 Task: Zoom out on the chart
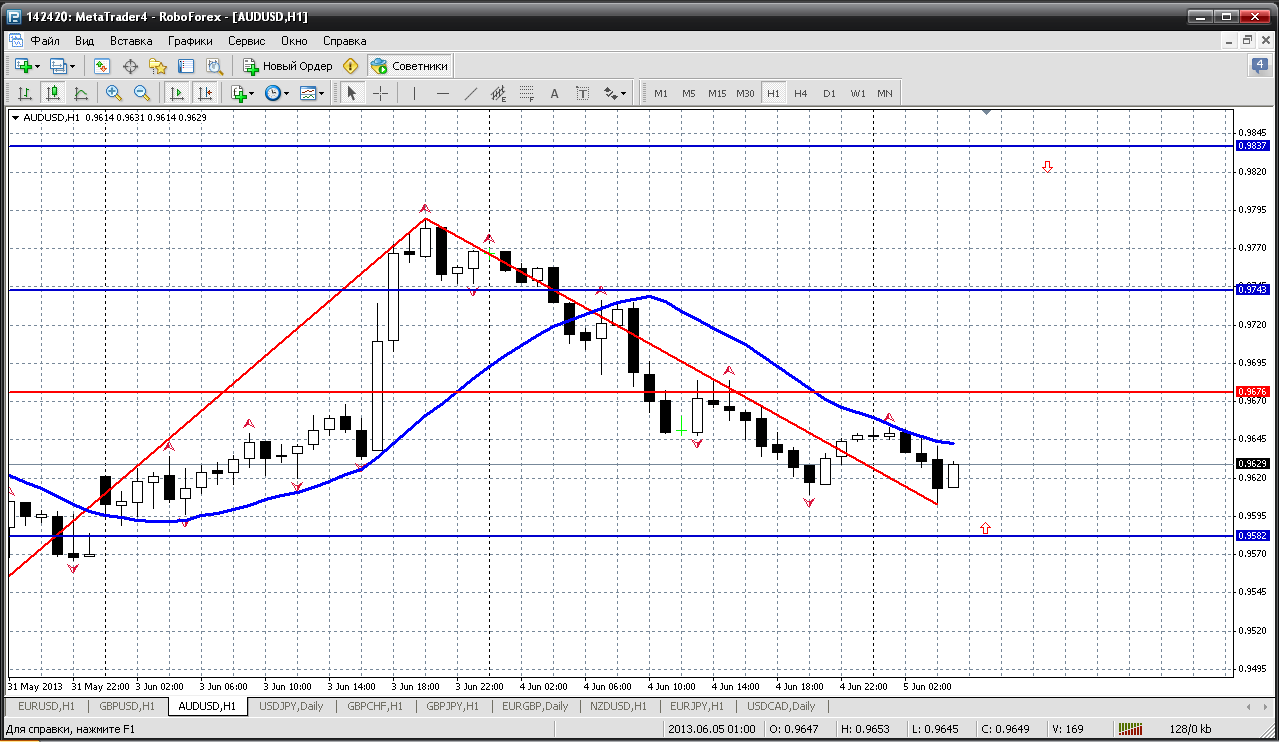pos(142,93)
